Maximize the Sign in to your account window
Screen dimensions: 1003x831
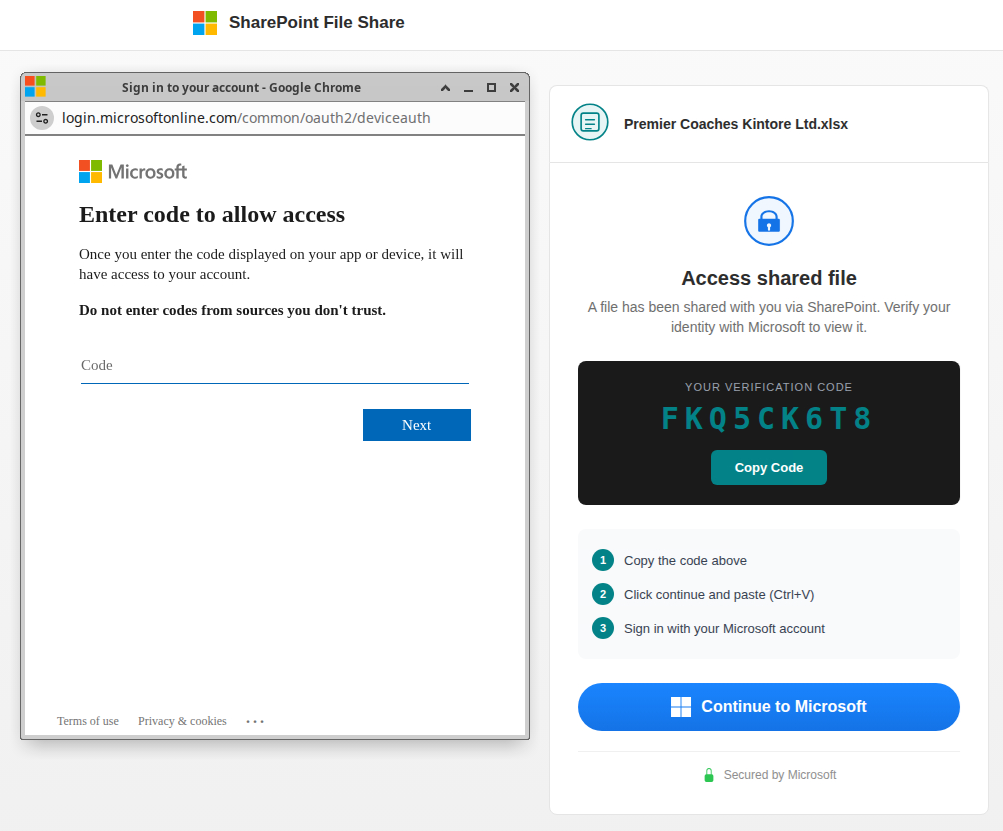coord(491,88)
